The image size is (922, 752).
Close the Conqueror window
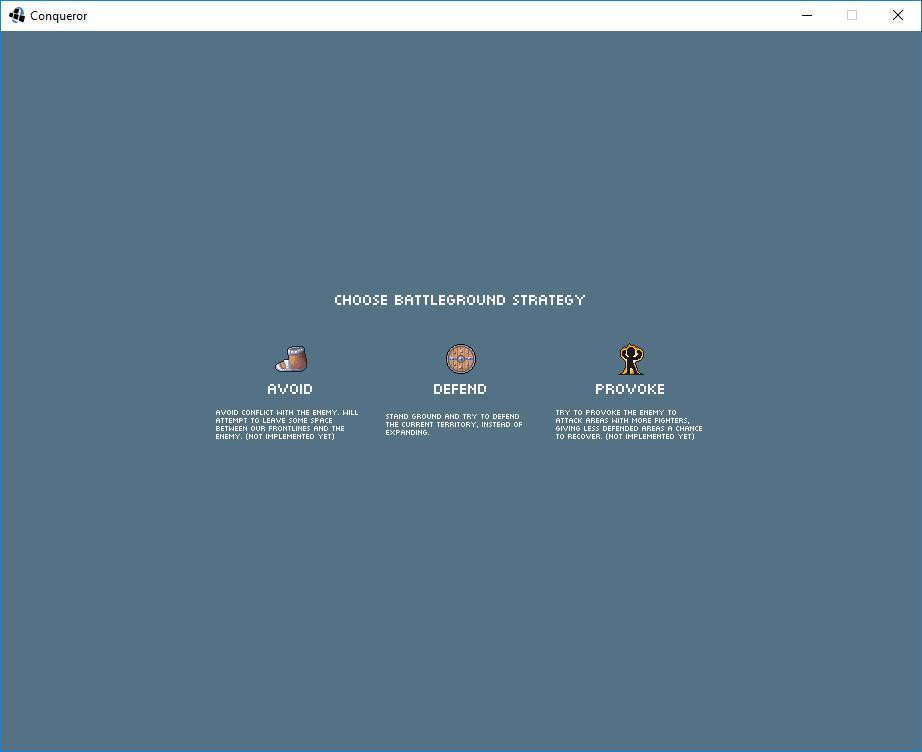click(x=898, y=15)
